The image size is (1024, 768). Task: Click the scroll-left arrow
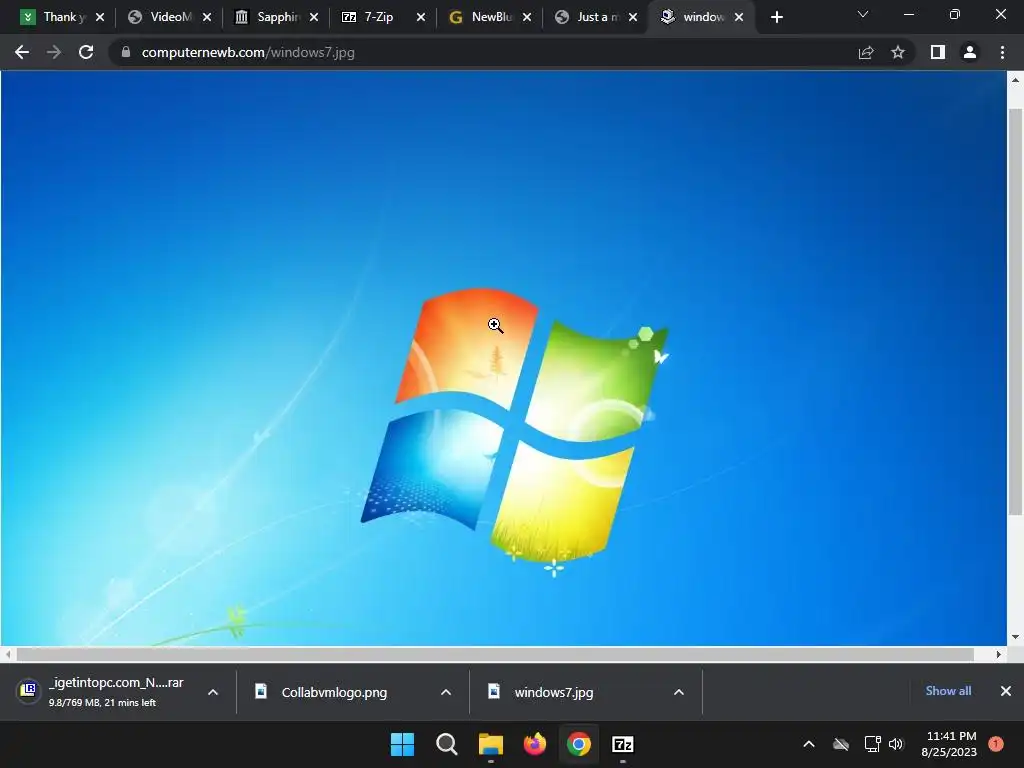click(x=8, y=654)
